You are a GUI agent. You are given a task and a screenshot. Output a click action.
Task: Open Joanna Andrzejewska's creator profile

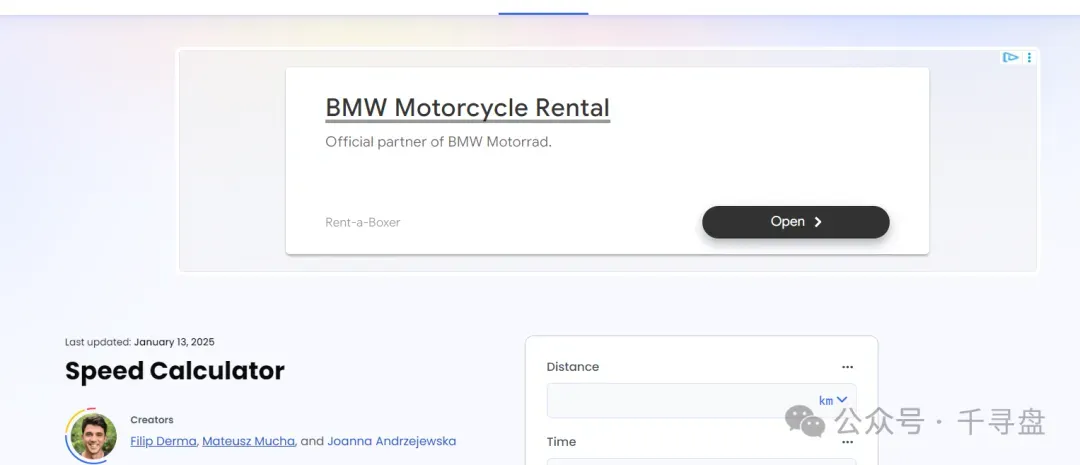tap(391, 441)
